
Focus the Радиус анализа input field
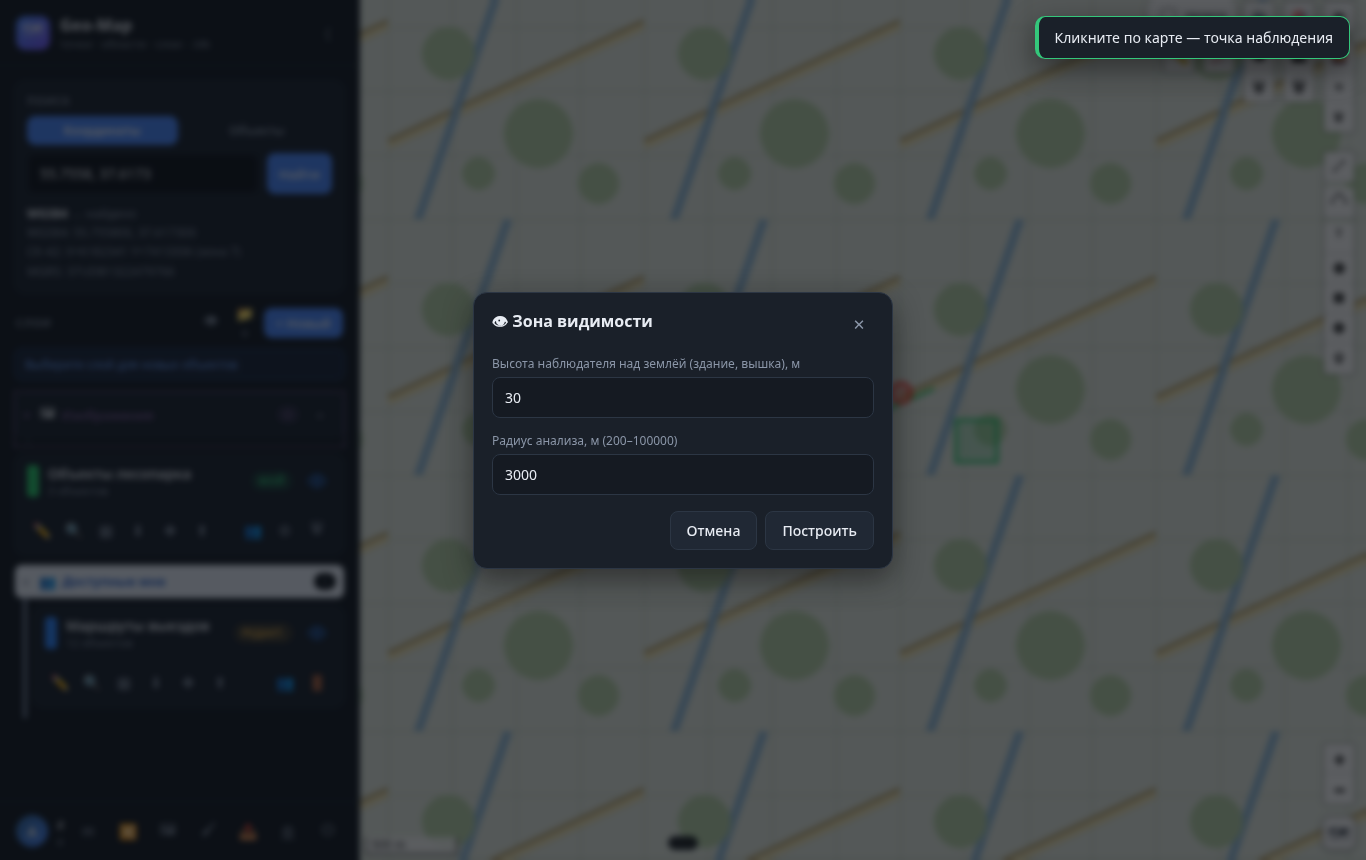pyautogui.click(x=683, y=475)
